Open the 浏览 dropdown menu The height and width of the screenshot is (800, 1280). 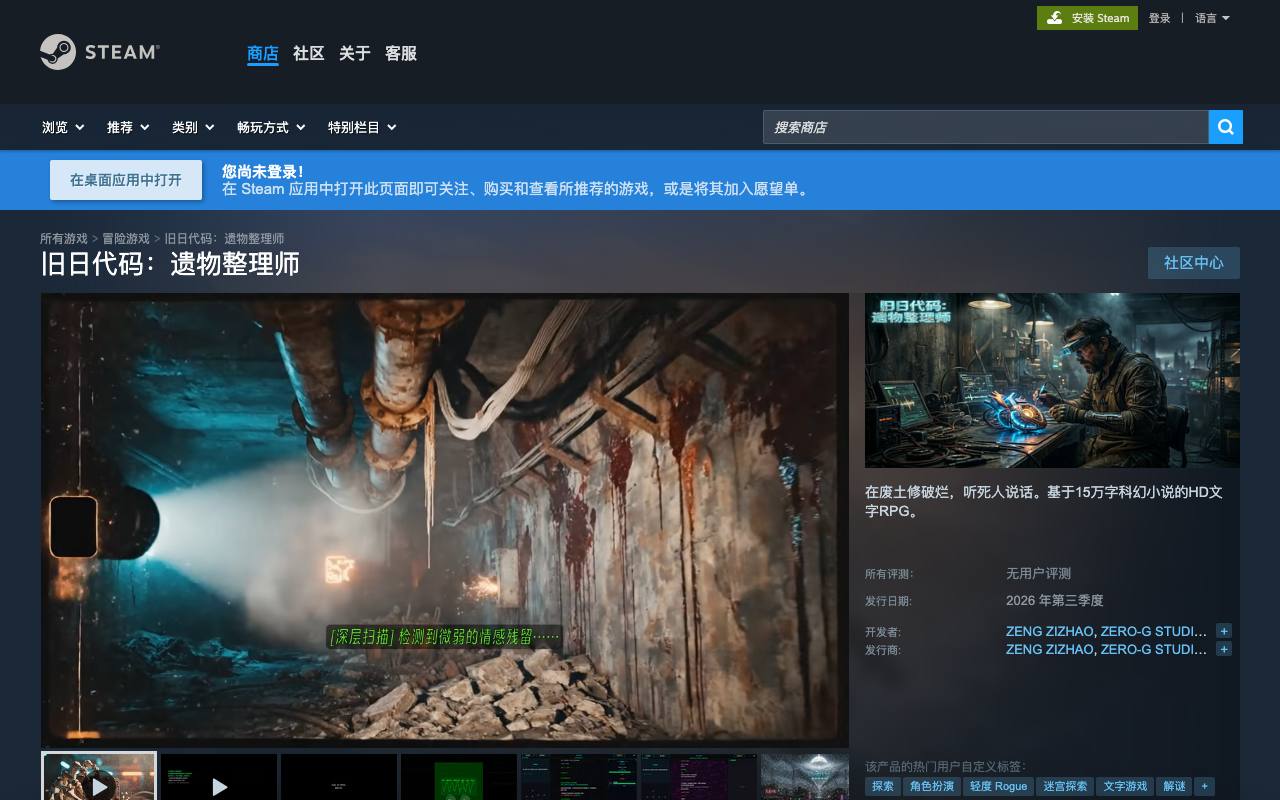click(x=63, y=127)
